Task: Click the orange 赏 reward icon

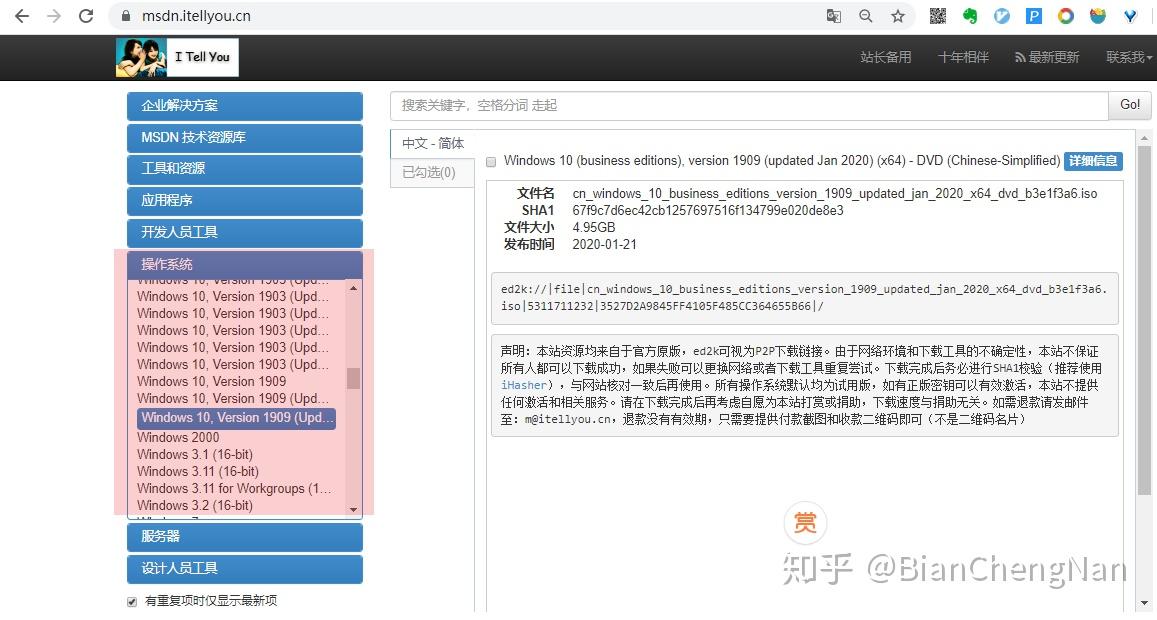Action: click(x=805, y=522)
